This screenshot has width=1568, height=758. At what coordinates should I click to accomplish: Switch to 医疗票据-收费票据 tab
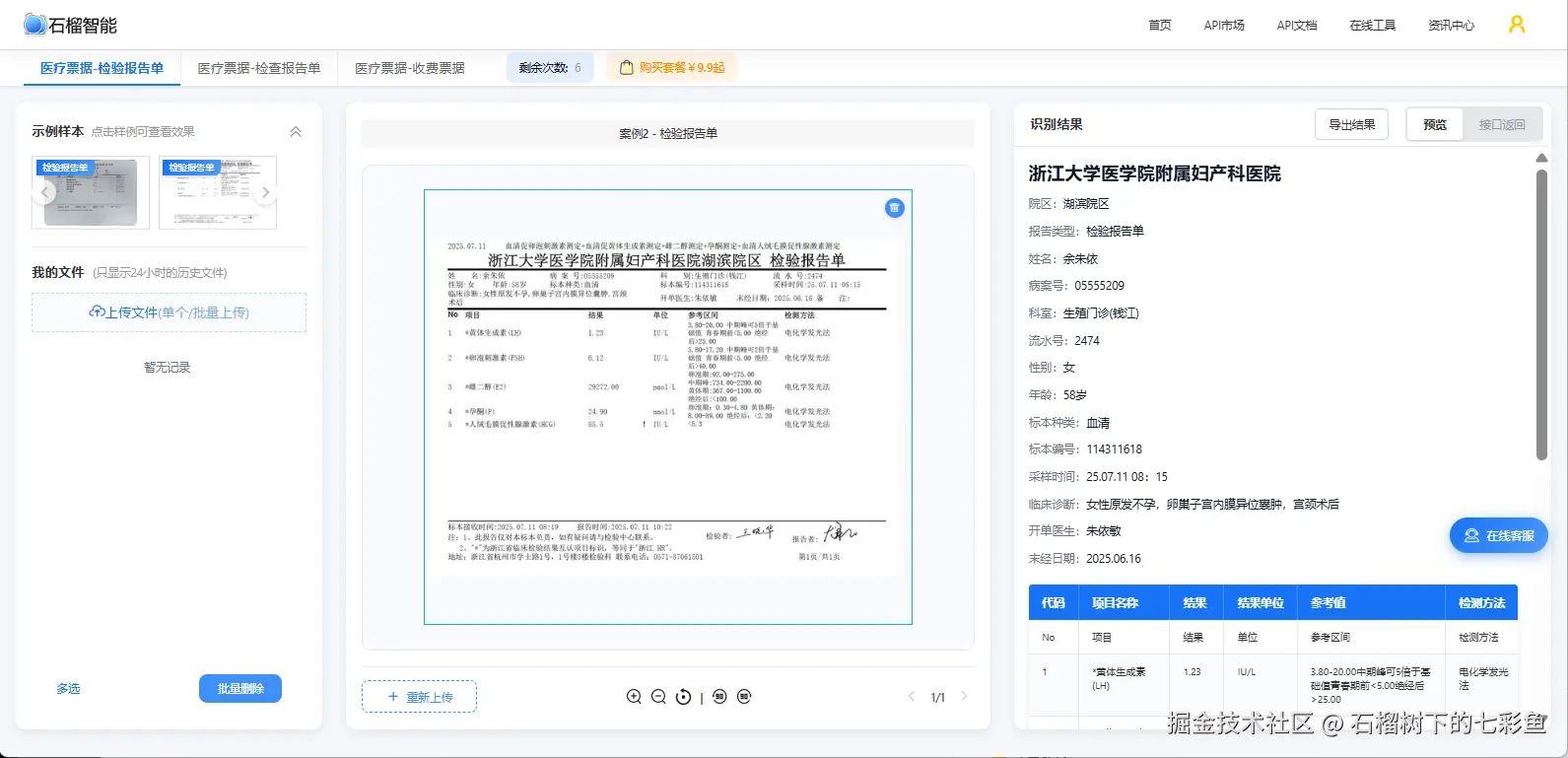[x=410, y=68]
